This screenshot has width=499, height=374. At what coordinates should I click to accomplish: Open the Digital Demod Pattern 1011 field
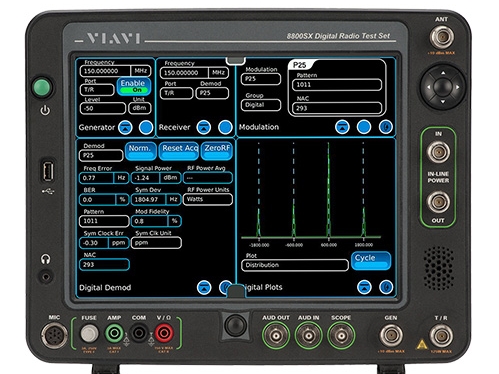point(104,221)
